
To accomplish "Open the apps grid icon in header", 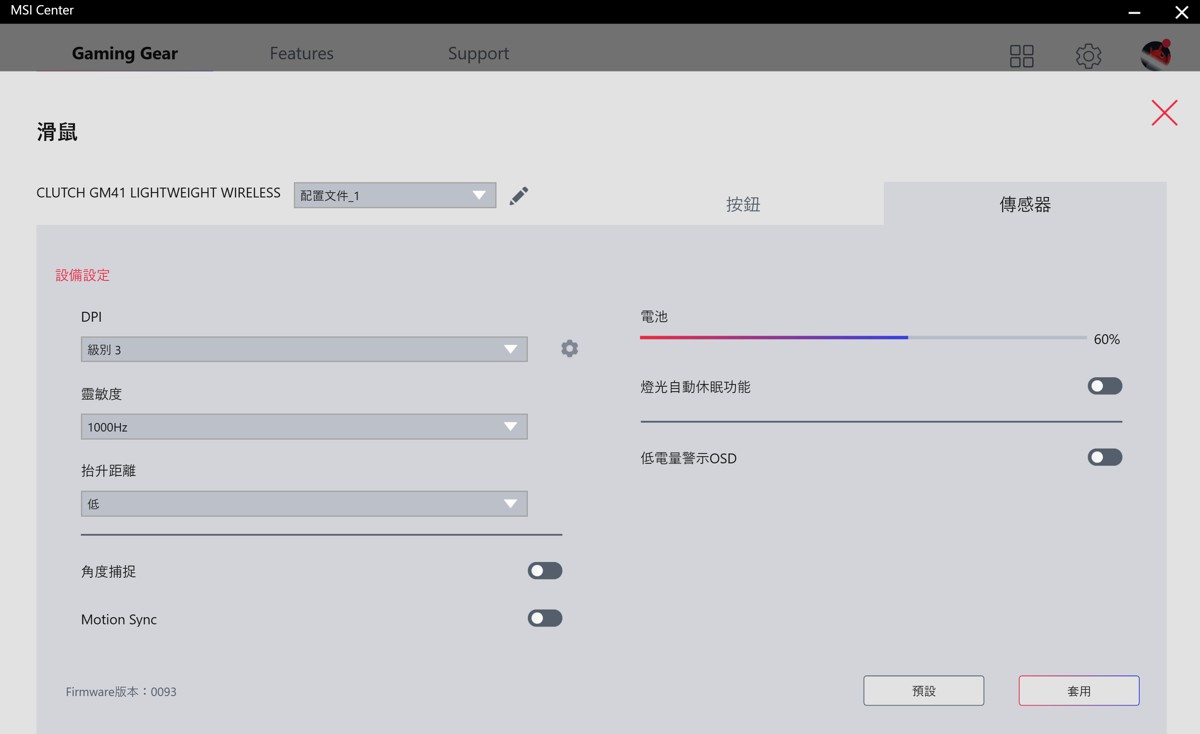I will pyautogui.click(x=1021, y=56).
